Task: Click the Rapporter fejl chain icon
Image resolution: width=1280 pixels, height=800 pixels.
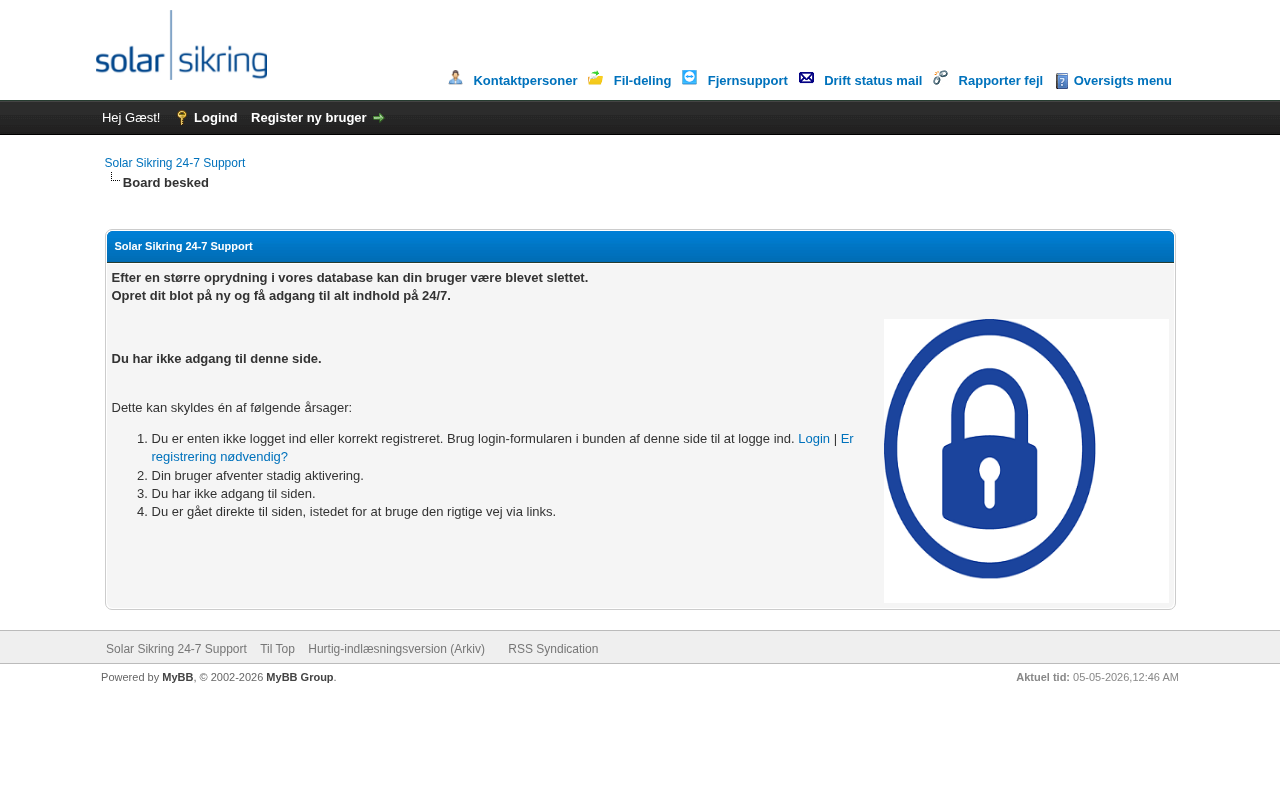Action: pyautogui.click(x=940, y=77)
